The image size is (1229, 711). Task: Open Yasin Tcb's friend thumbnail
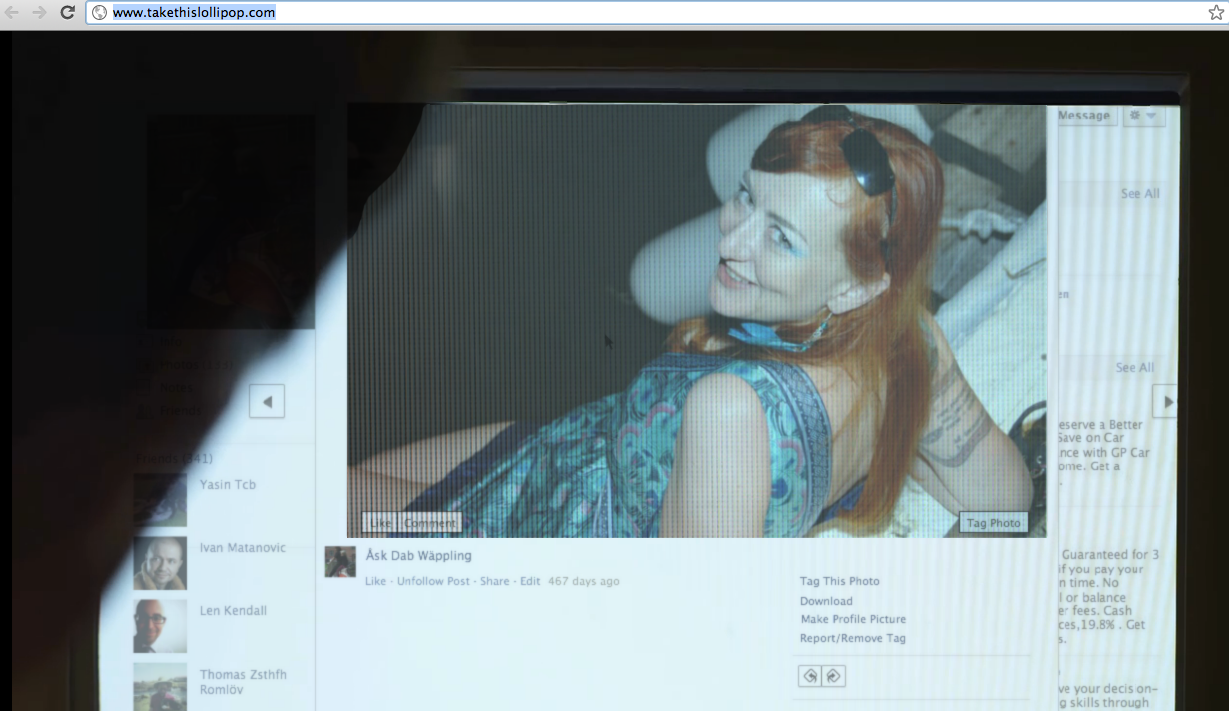pyautogui.click(x=160, y=500)
